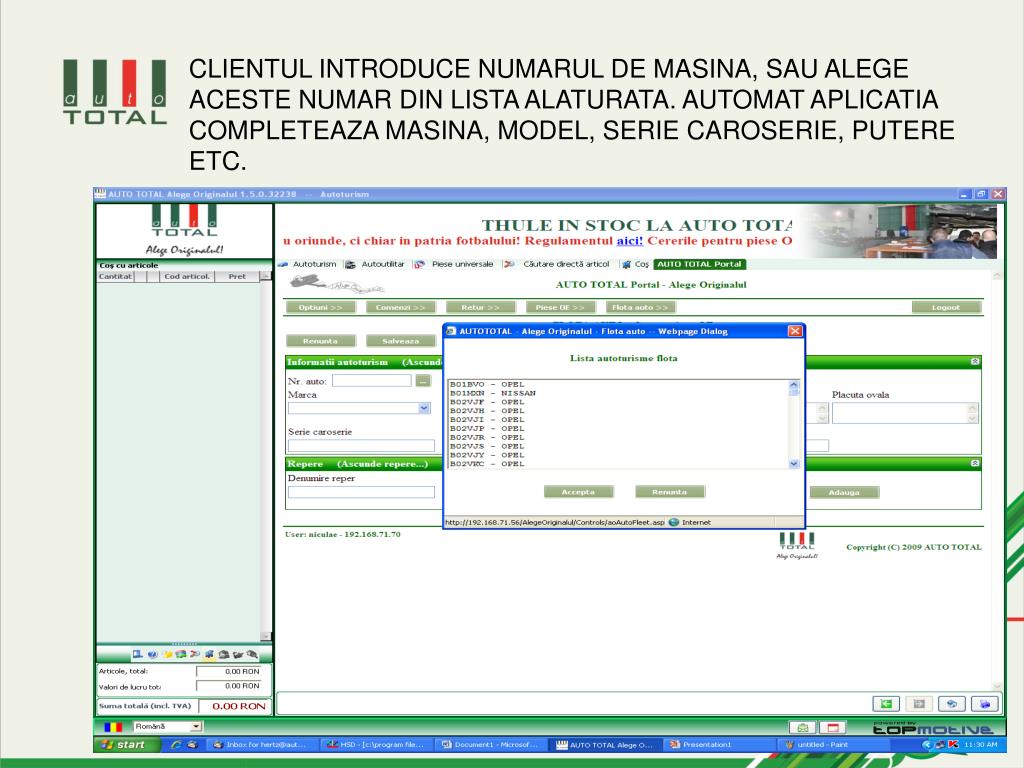Image resolution: width=1024 pixels, height=768 pixels.
Task: Click the Windows start button
Action: click(127, 744)
